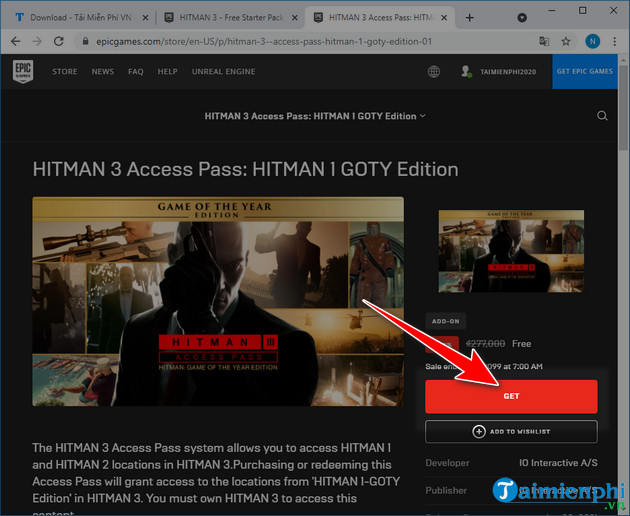Click the small game cover thumbnail
The width and height of the screenshot is (630, 516).
tap(511, 251)
